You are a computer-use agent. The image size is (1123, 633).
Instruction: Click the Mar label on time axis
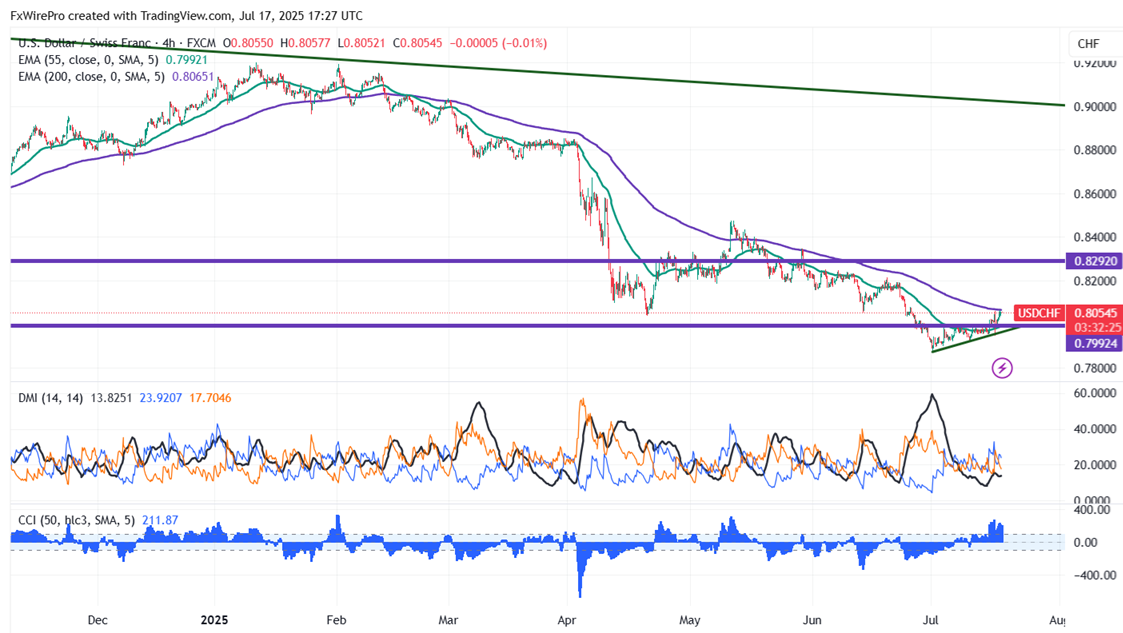pos(448,619)
